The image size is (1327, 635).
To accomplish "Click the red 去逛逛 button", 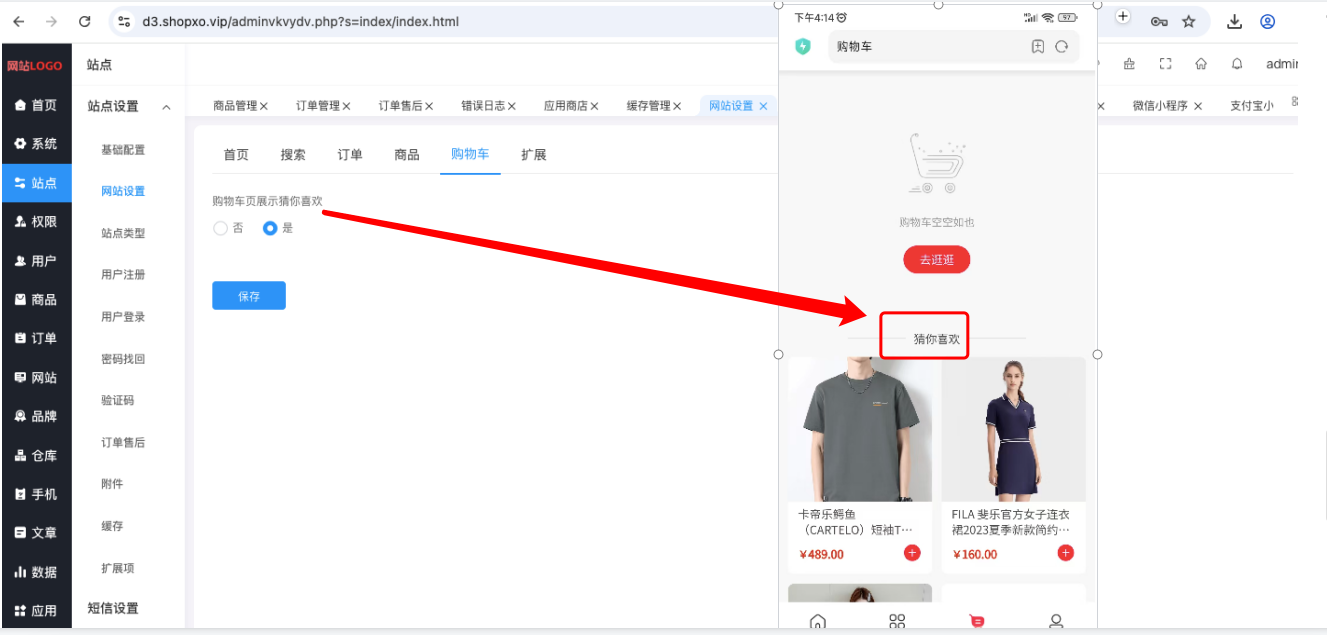I will [x=937, y=260].
